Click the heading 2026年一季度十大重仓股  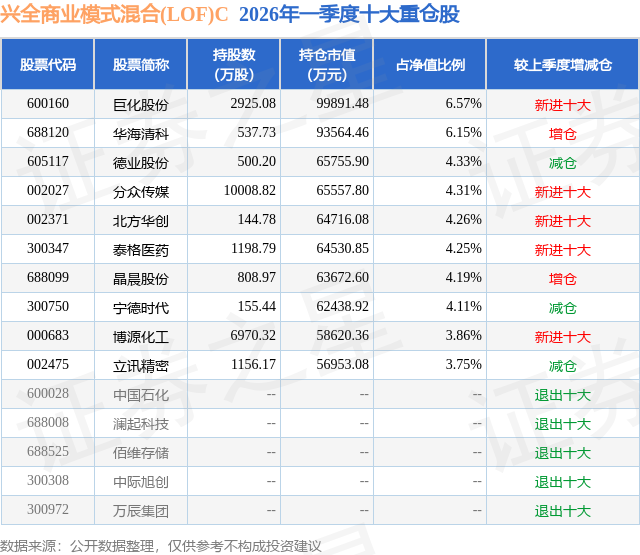click(x=349, y=14)
